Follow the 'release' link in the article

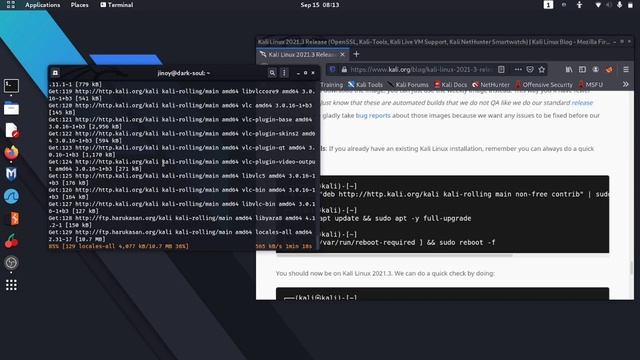[x=582, y=102]
